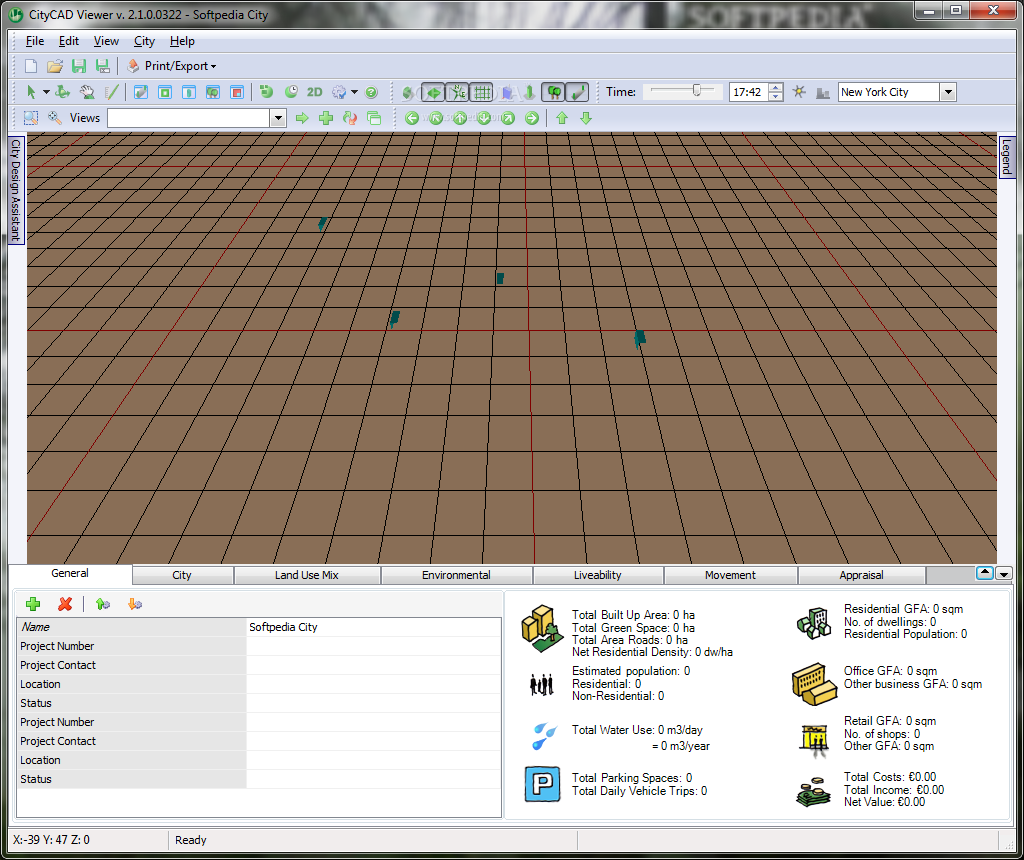Click the building skyline icon
The width and height of the screenshot is (1024, 860).
[x=823, y=93]
